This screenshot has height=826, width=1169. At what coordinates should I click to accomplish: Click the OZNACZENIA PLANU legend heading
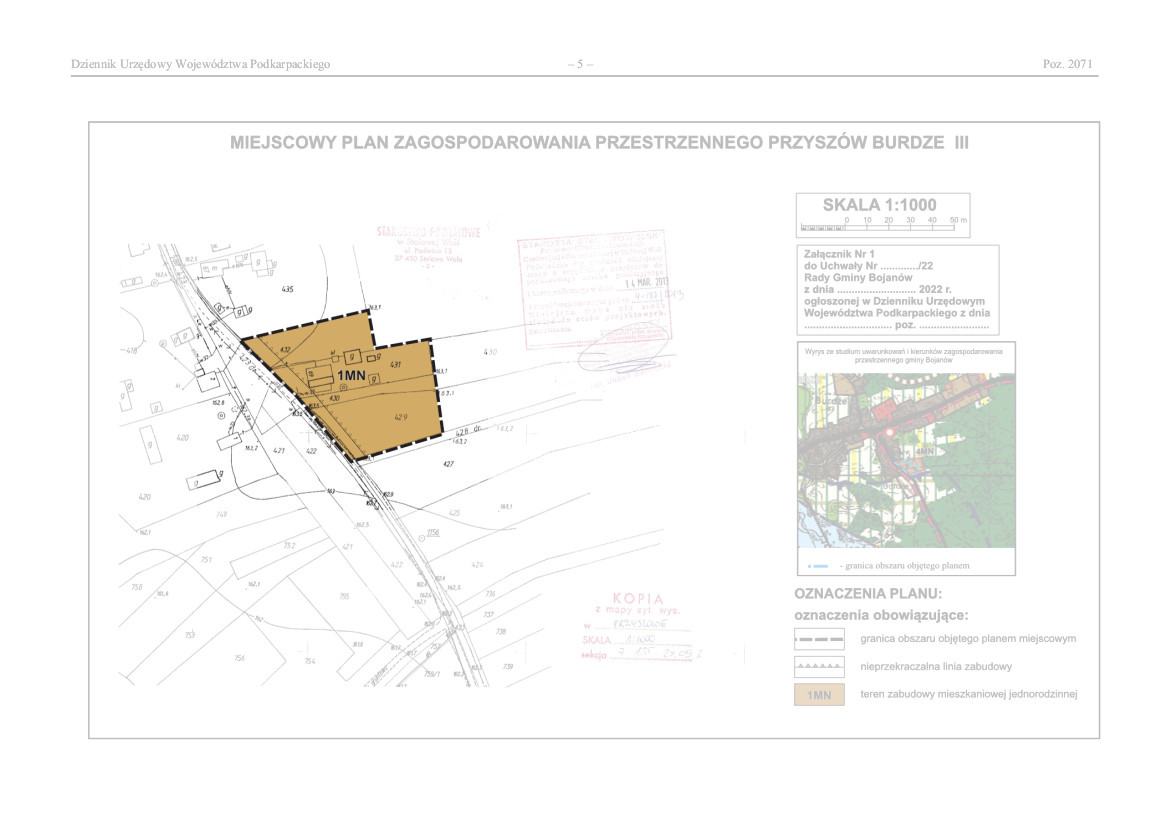pos(868,594)
